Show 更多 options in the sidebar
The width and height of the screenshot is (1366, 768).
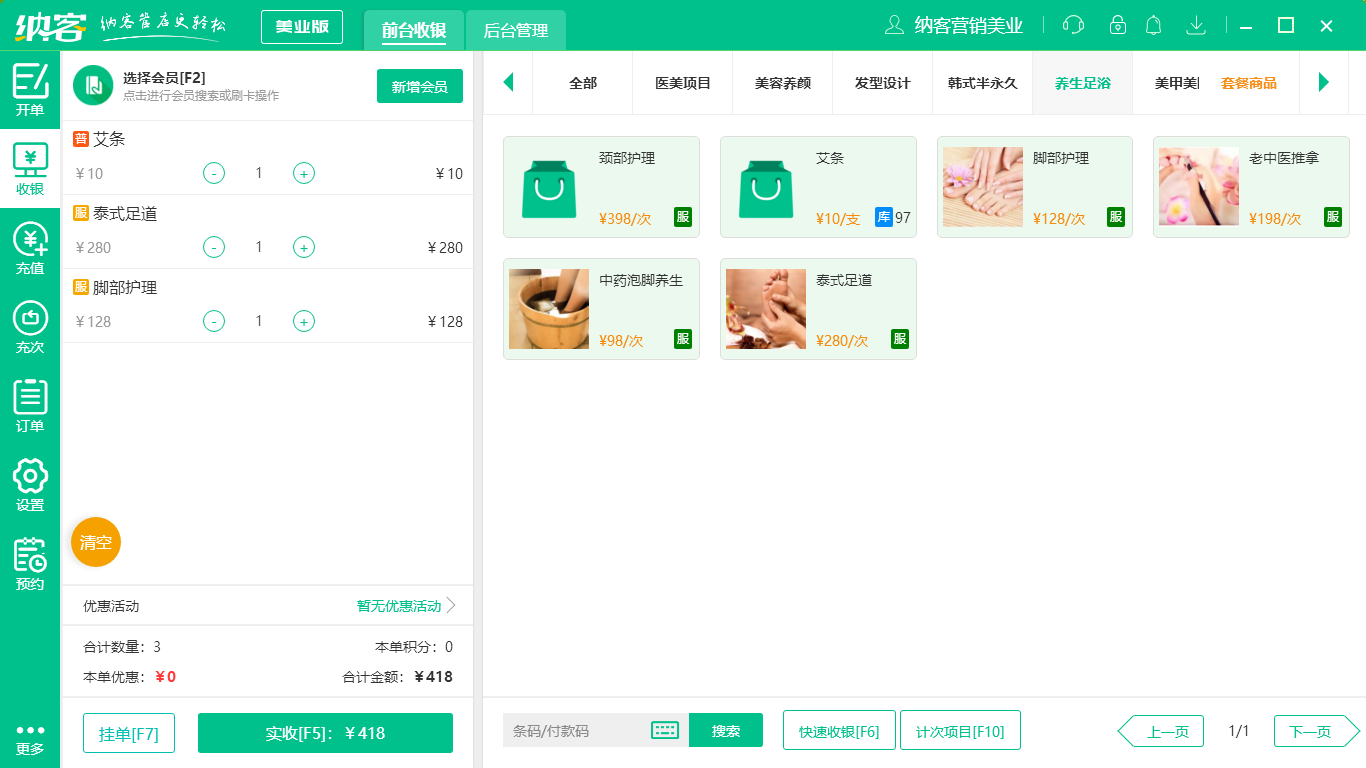tap(30, 740)
